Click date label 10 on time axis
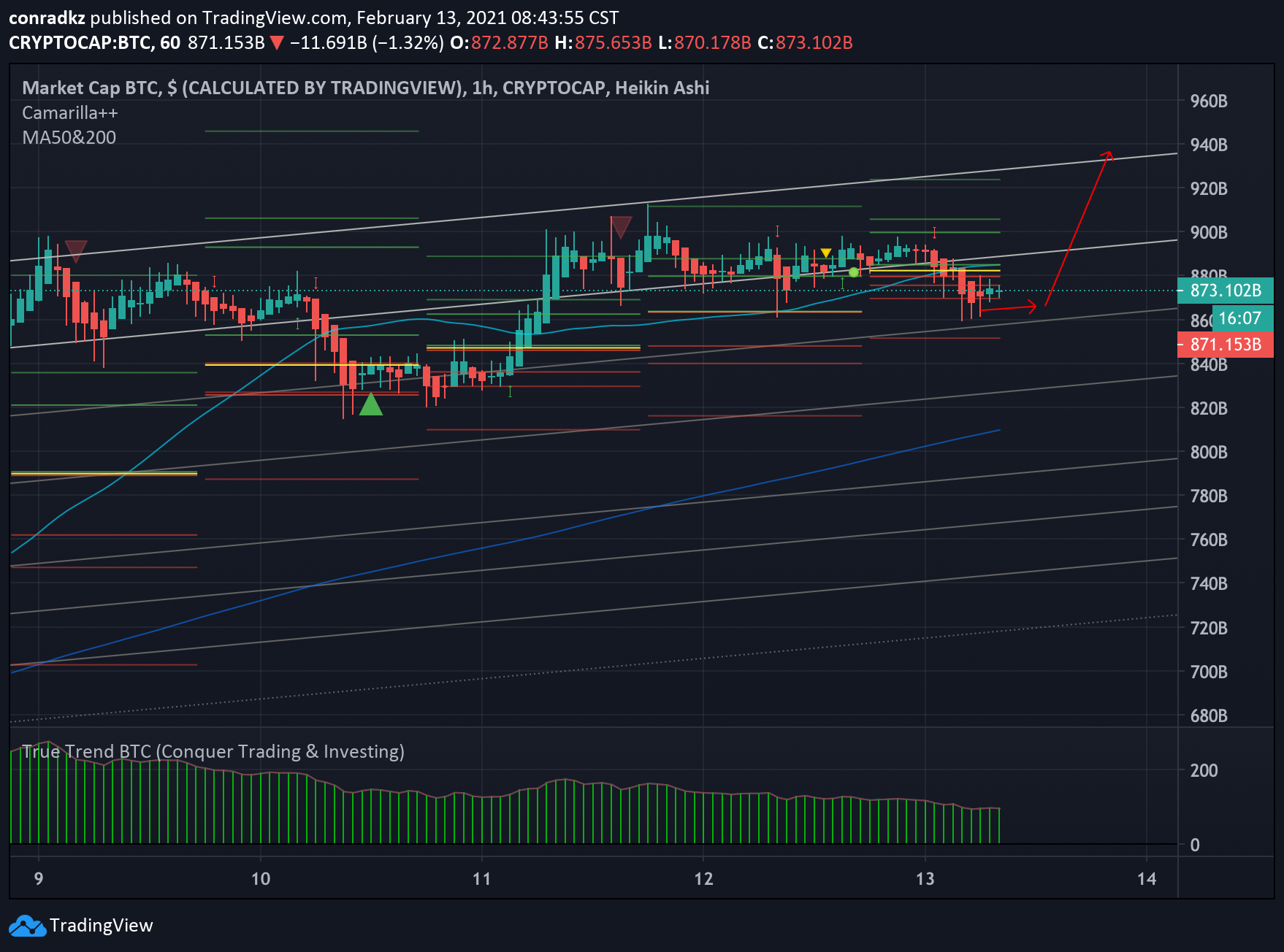The image size is (1284, 952). [261, 879]
